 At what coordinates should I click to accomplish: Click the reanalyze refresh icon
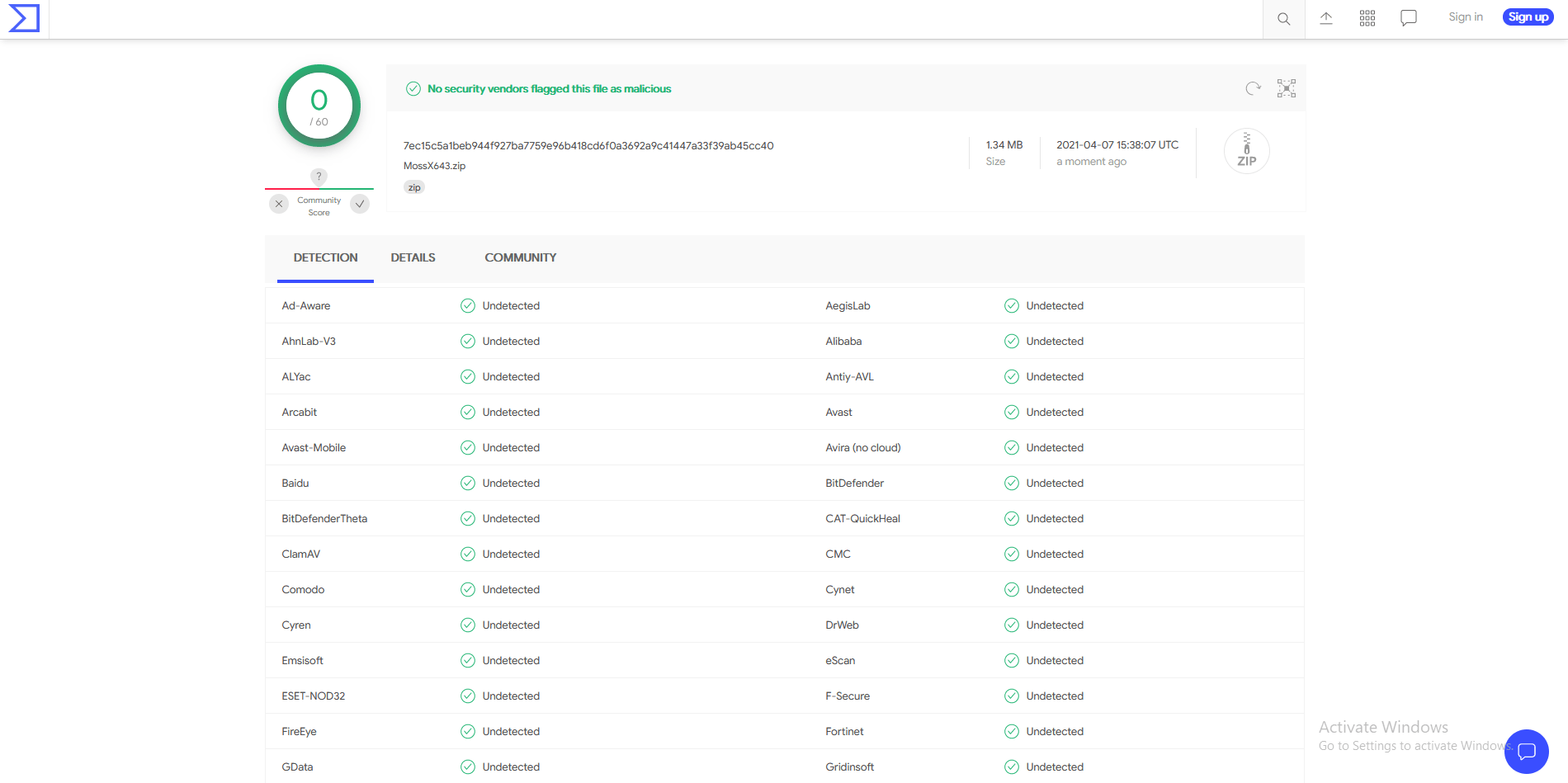[1253, 88]
